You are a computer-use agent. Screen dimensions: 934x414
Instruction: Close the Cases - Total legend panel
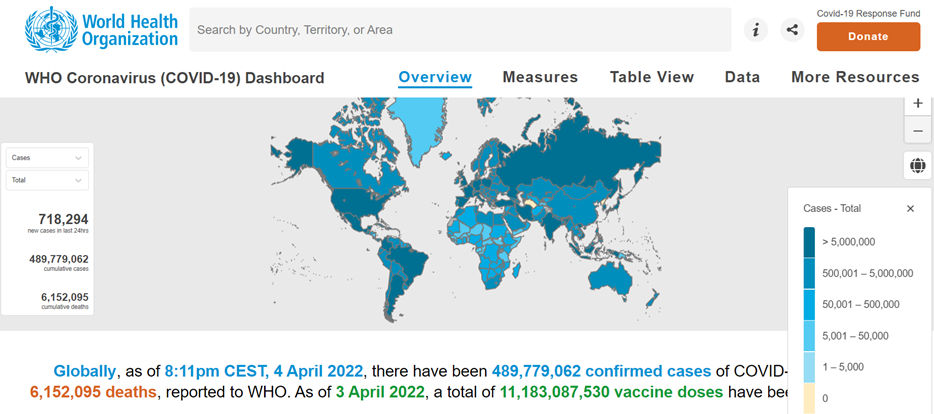click(910, 208)
